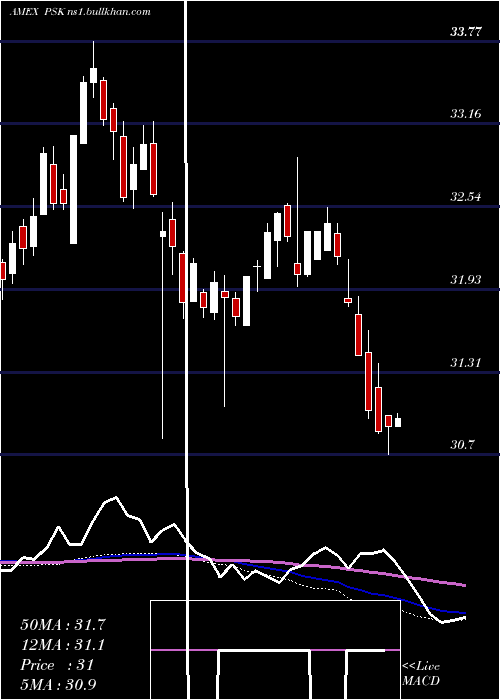This screenshot has width=500, height=700.
Task: Click the last white candlestick on chart
Action: click(398, 421)
